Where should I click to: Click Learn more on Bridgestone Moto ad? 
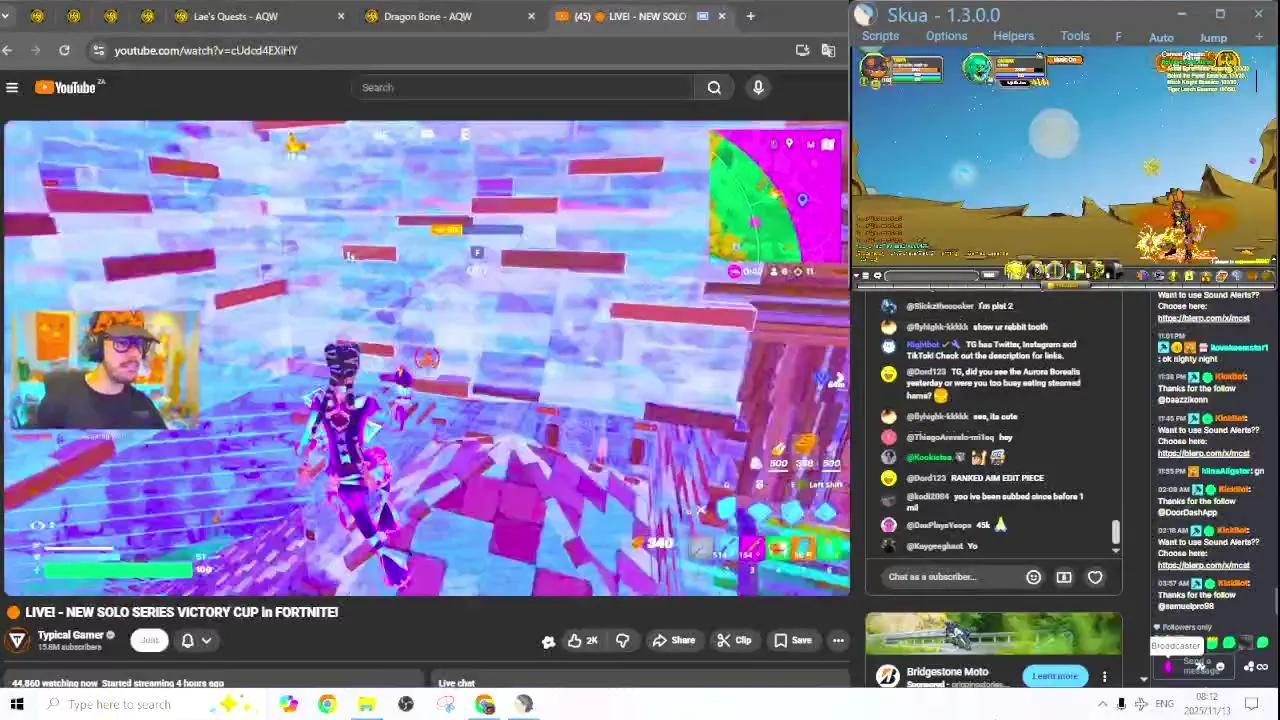[1055, 676]
